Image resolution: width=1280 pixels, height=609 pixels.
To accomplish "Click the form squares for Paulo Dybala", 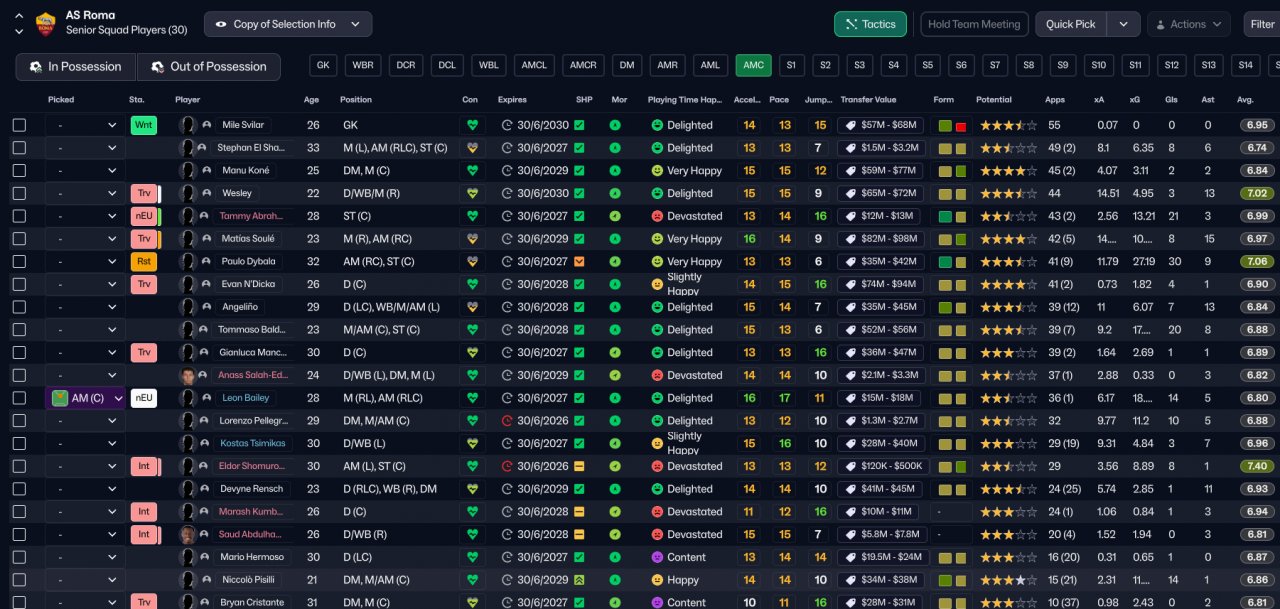I will [954, 262].
